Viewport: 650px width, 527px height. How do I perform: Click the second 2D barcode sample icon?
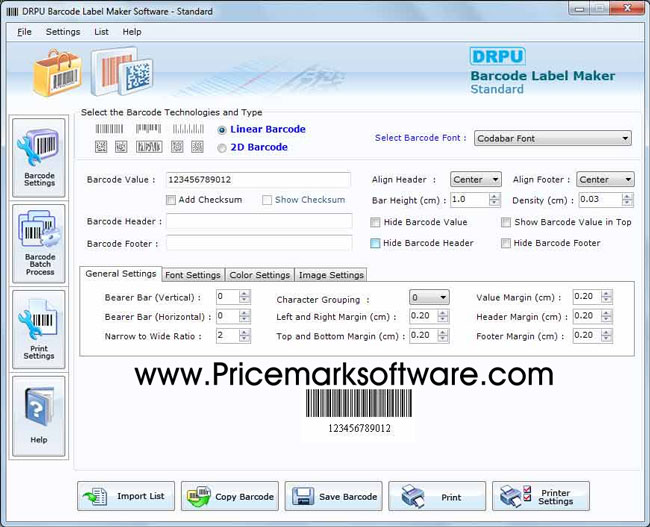pyautogui.click(x=121, y=146)
